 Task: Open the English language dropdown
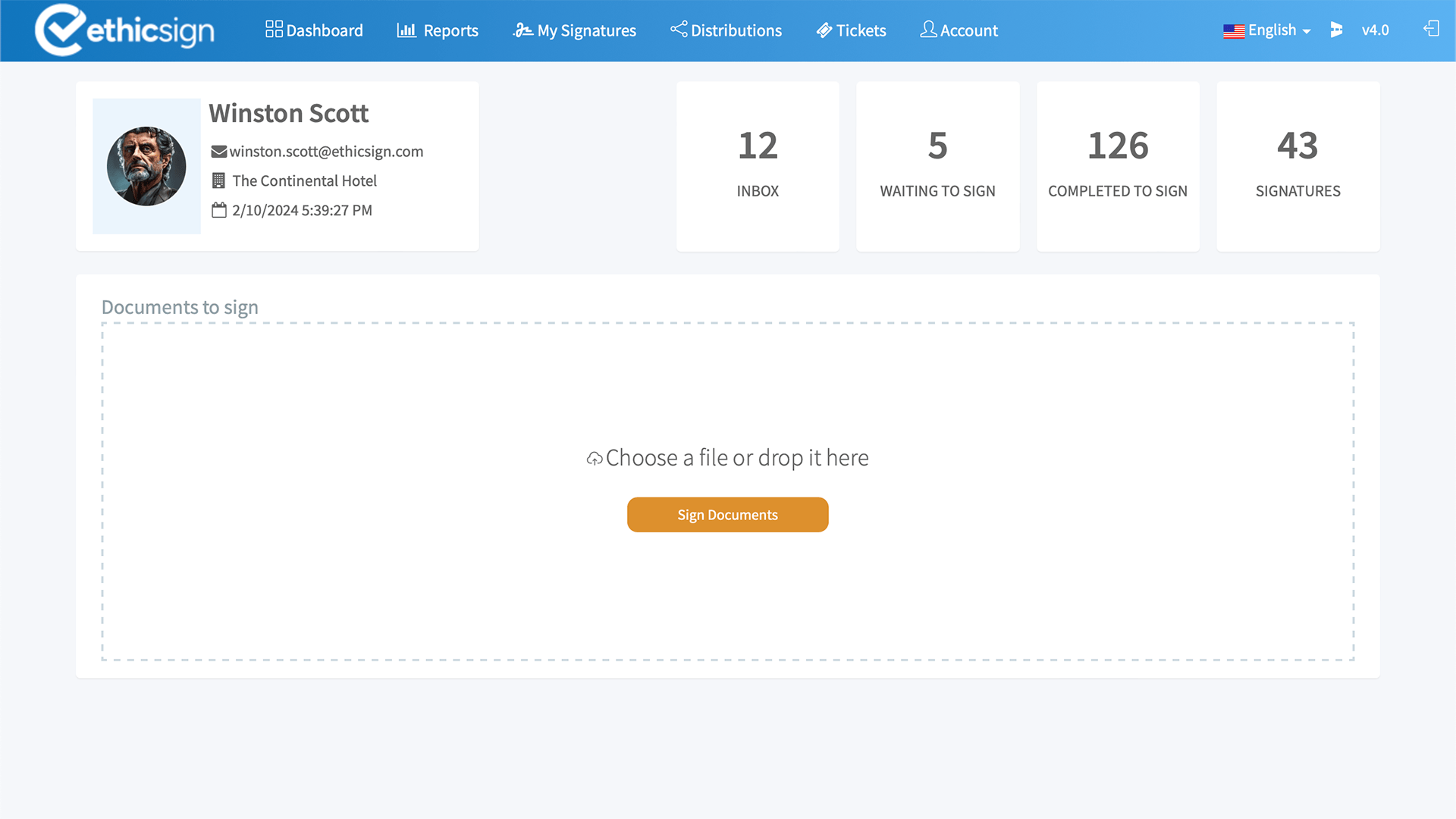click(x=1280, y=30)
